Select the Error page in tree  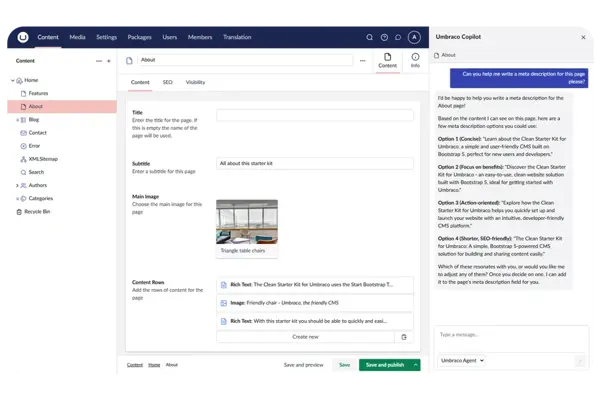[34, 146]
